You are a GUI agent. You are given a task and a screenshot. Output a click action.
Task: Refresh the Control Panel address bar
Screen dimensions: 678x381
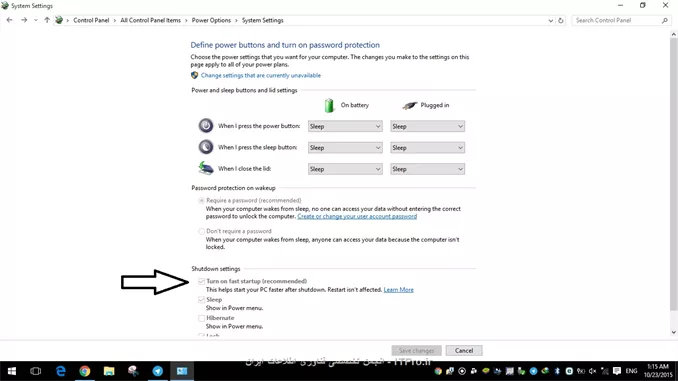pos(561,20)
